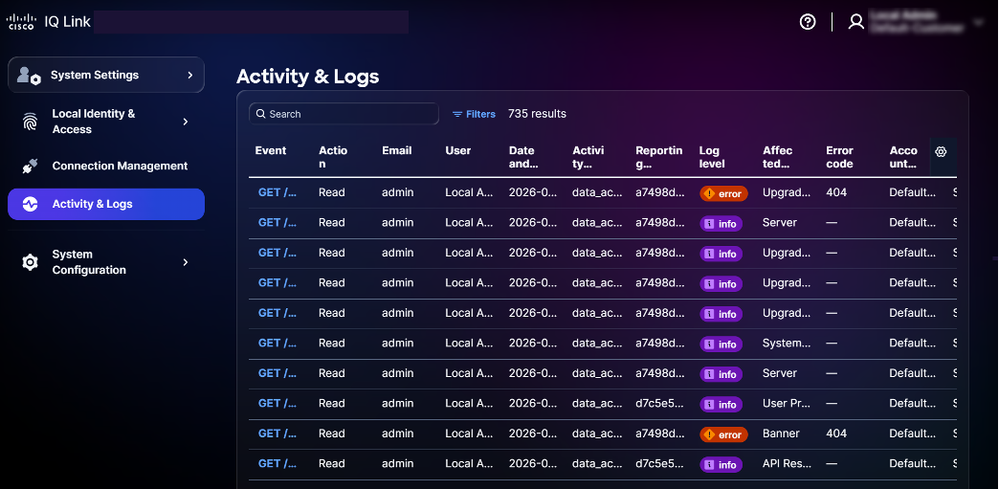Click '735 results' count text

(x=537, y=114)
